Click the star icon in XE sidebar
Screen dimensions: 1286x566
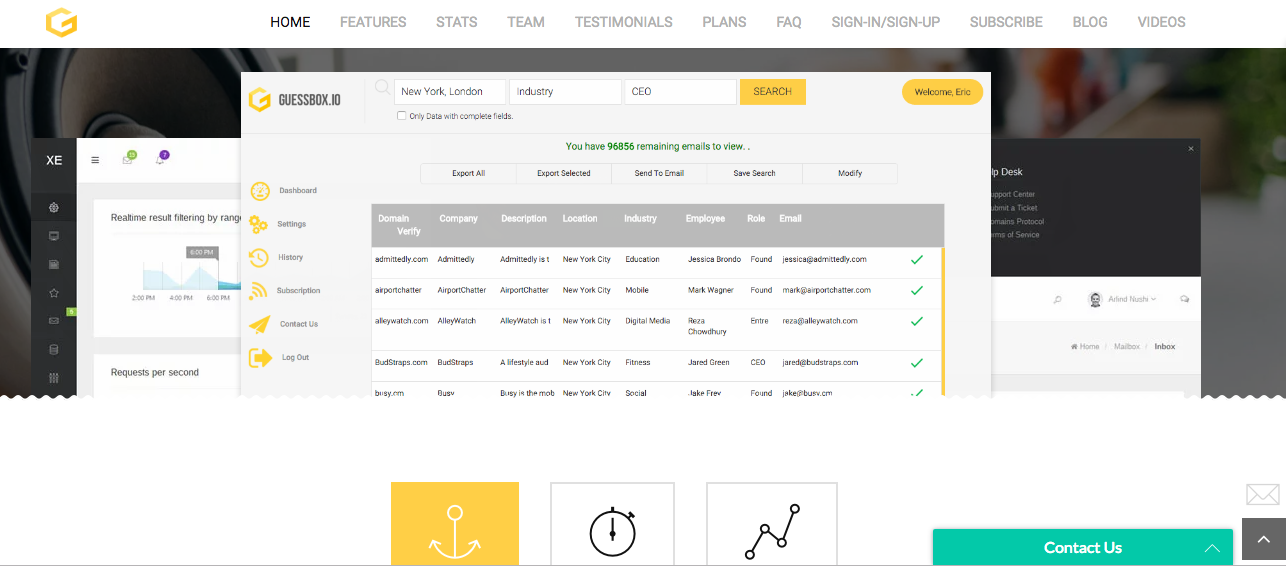click(x=54, y=293)
